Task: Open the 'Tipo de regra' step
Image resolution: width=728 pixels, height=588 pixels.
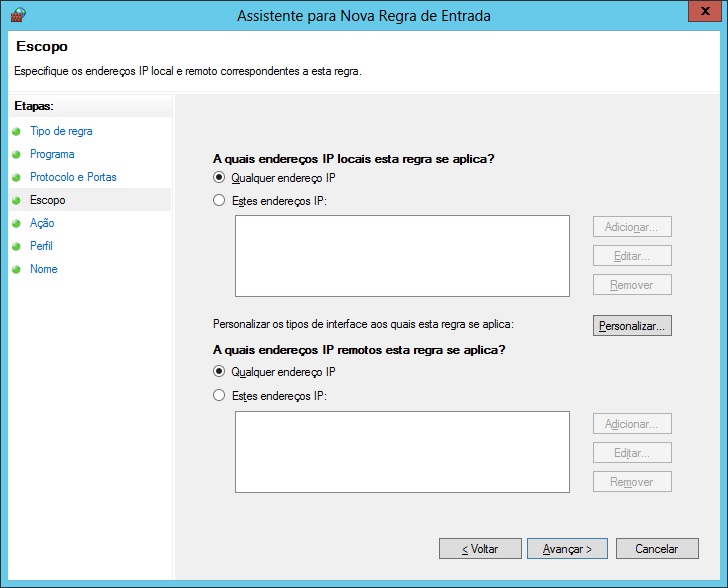Action: point(61,131)
